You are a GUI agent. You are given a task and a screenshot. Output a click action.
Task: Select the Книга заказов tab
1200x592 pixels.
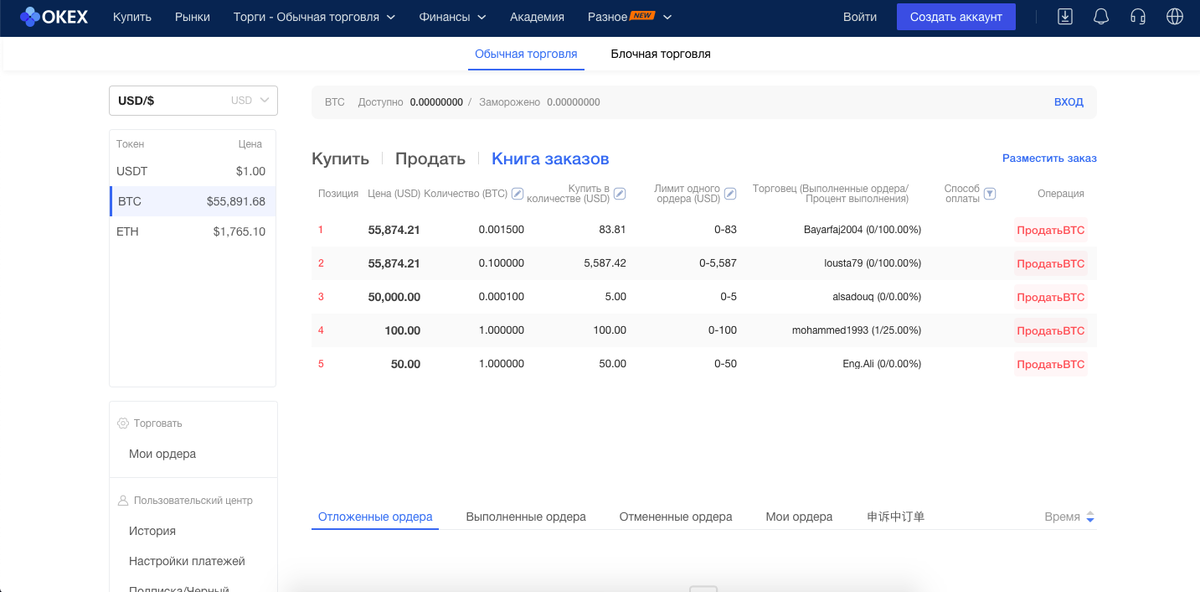click(550, 159)
